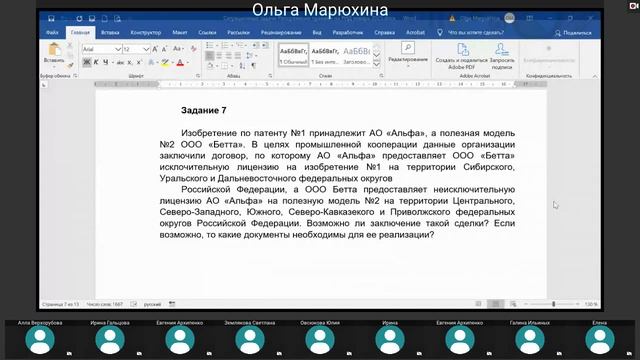
Task: Open the Font group dialog launcher
Action: [x=198, y=76]
